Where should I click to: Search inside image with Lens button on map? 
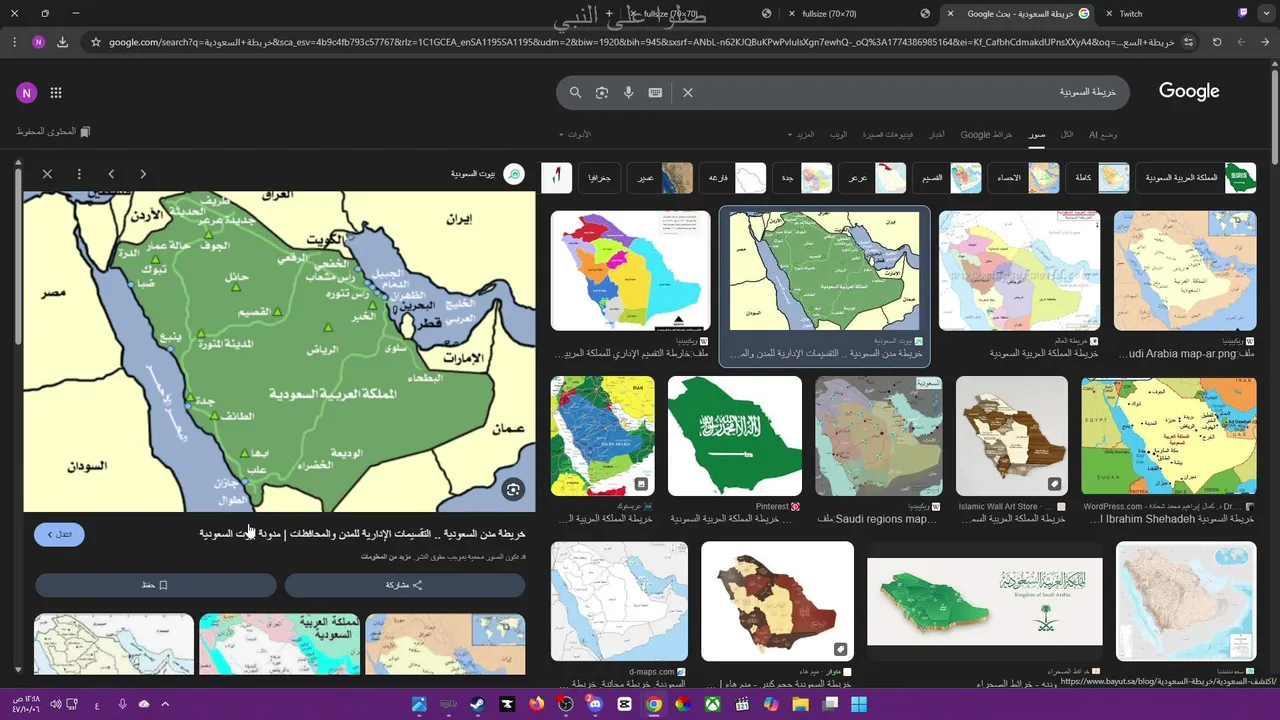513,489
